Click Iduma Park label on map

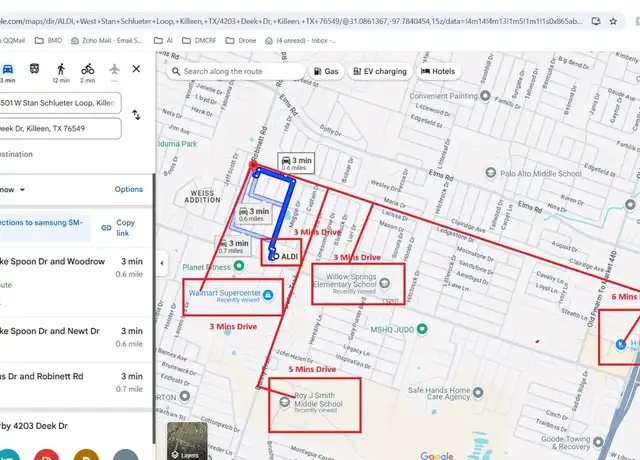coord(178,144)
